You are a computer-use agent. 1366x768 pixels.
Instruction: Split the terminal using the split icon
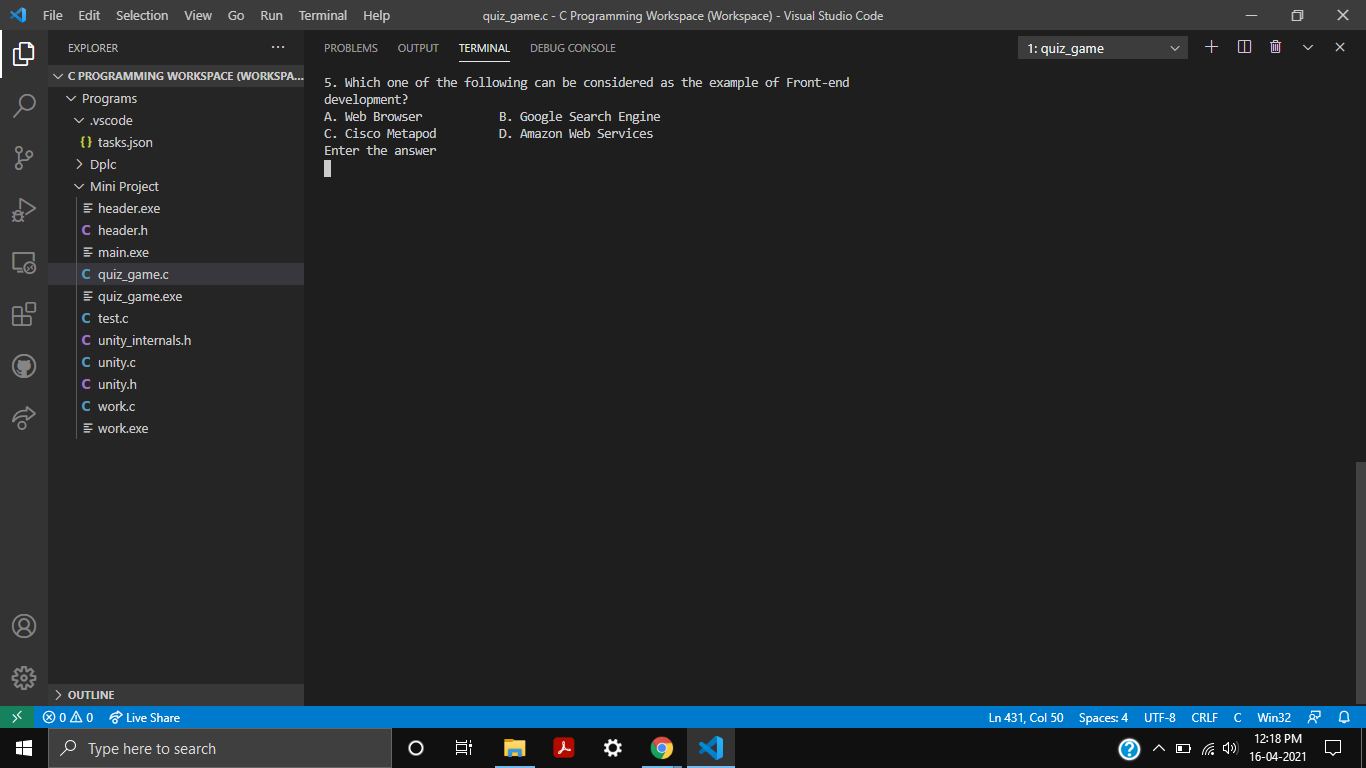pyautogui.click(x=1243, y=46)
